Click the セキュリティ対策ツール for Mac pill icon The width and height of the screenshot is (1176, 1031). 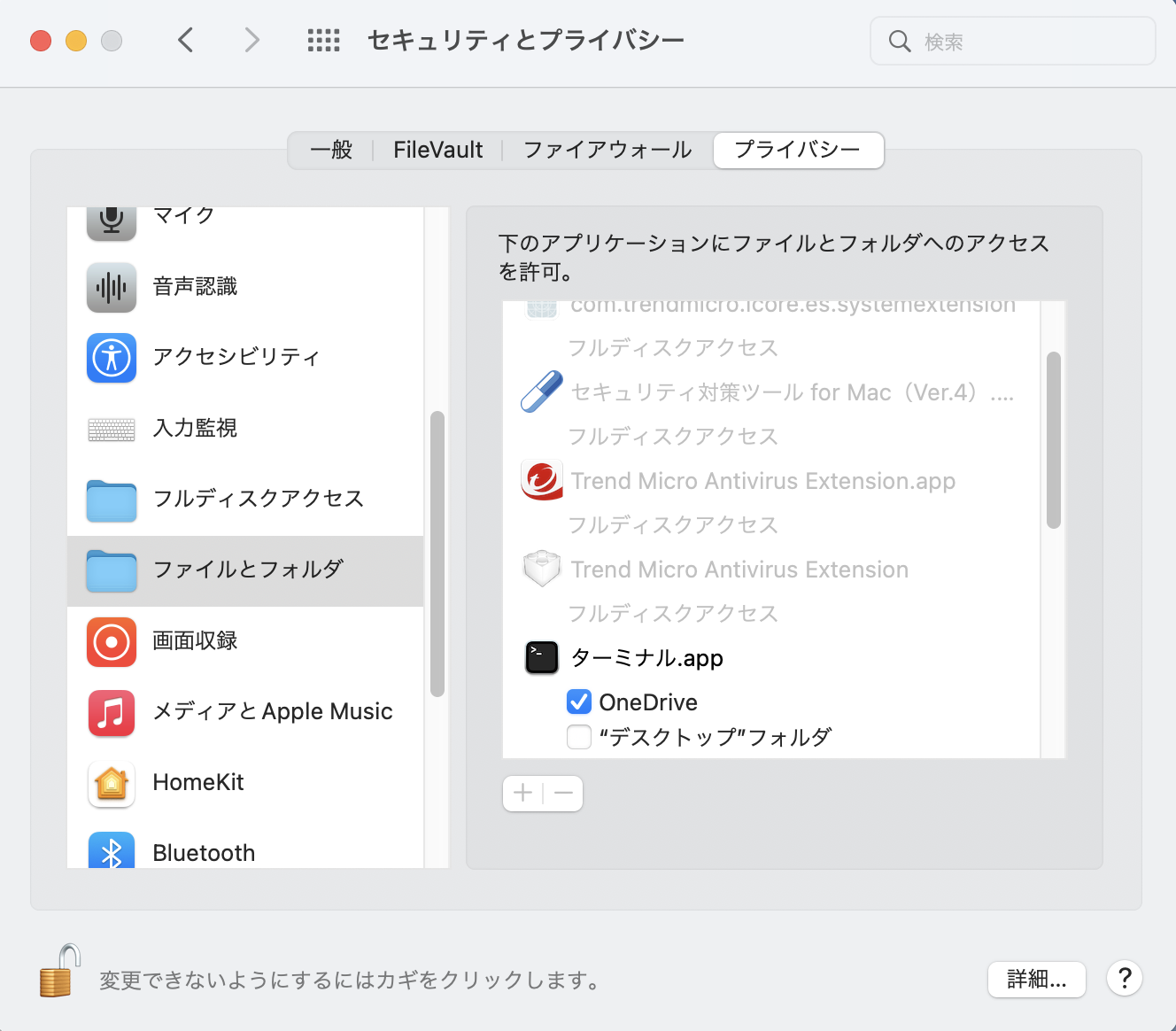pyautogui.click(x=542, y=391)
